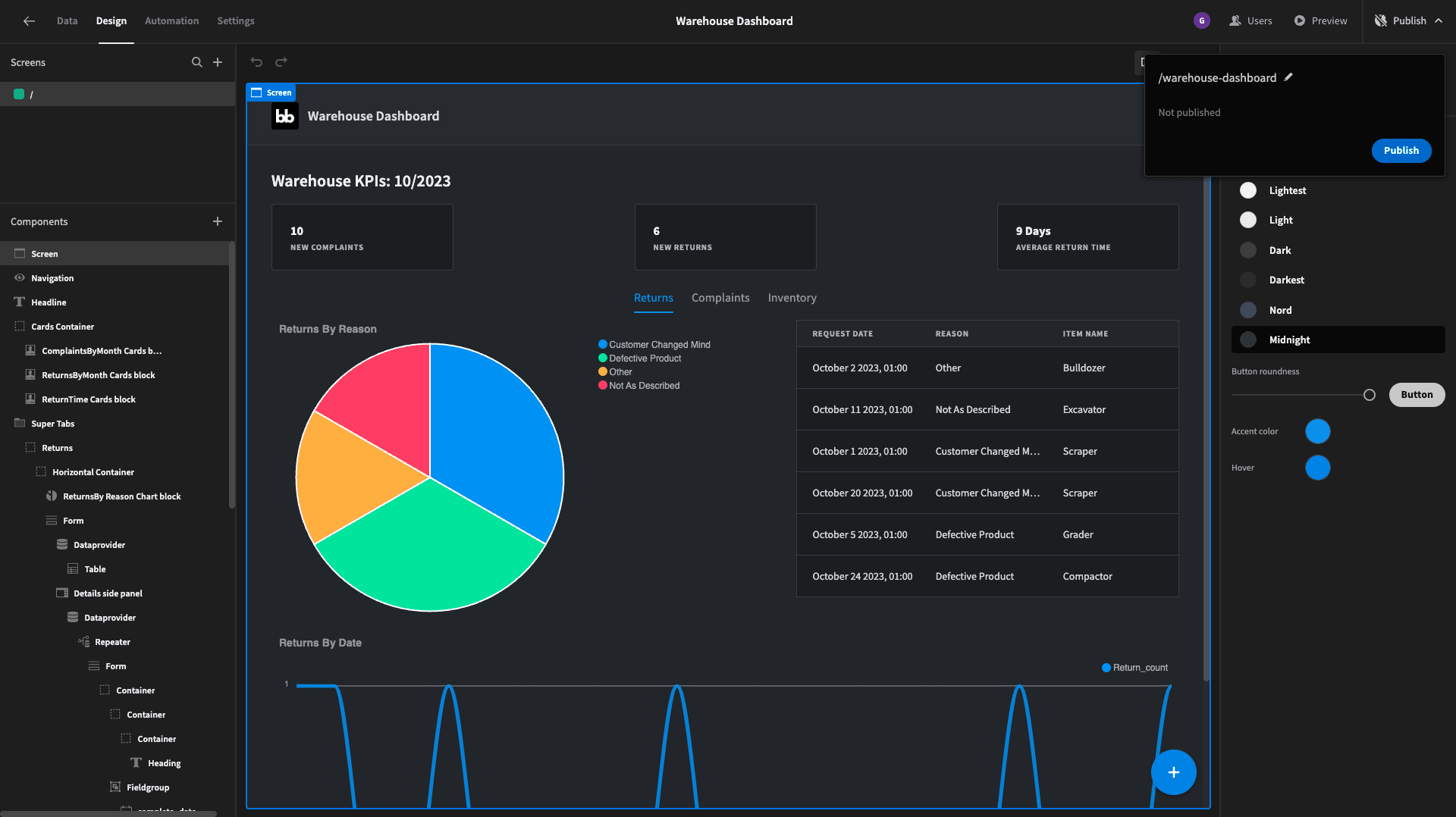The height and width of the screenshot is (817, 1456).
Task: Search screens with the magnifier icon
Action: (197, 62)
